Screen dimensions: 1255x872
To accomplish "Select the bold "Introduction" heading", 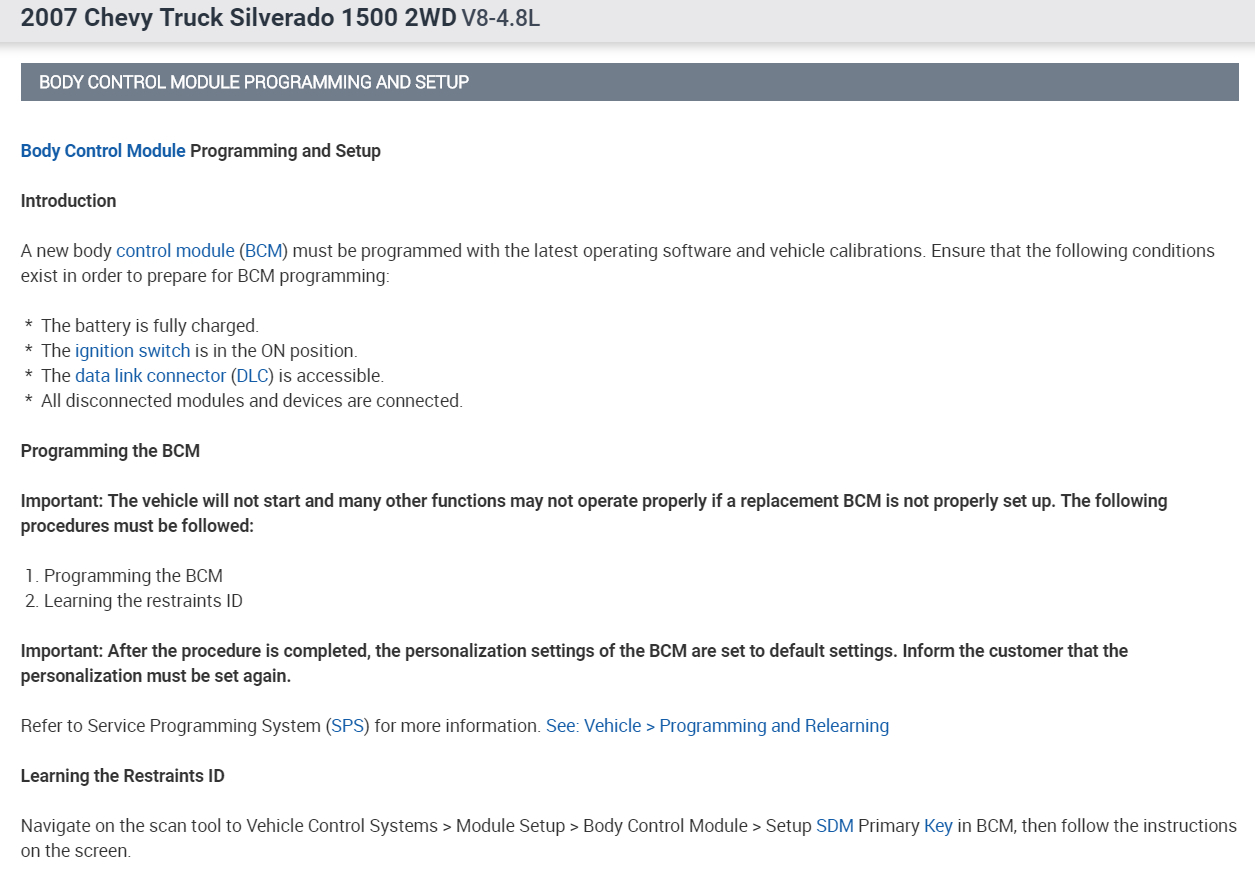I will tap(68, 201).
